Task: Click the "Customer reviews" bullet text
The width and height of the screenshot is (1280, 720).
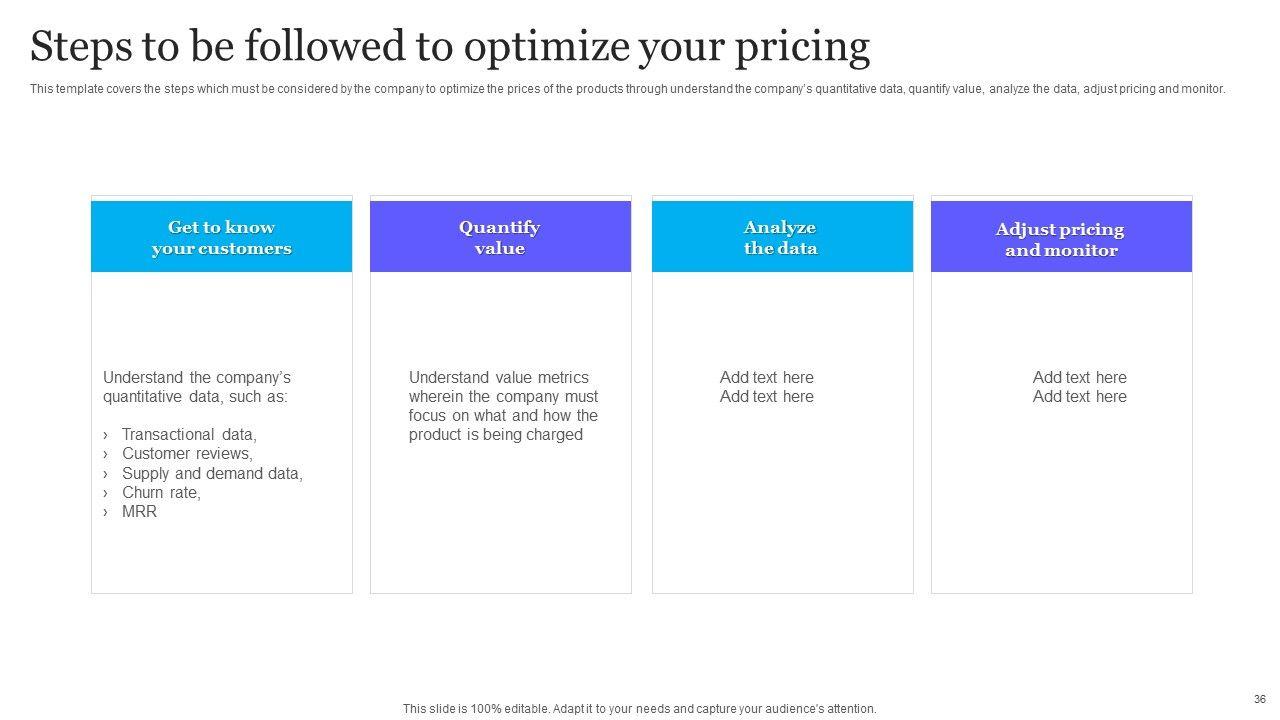Action: (187, 454)
